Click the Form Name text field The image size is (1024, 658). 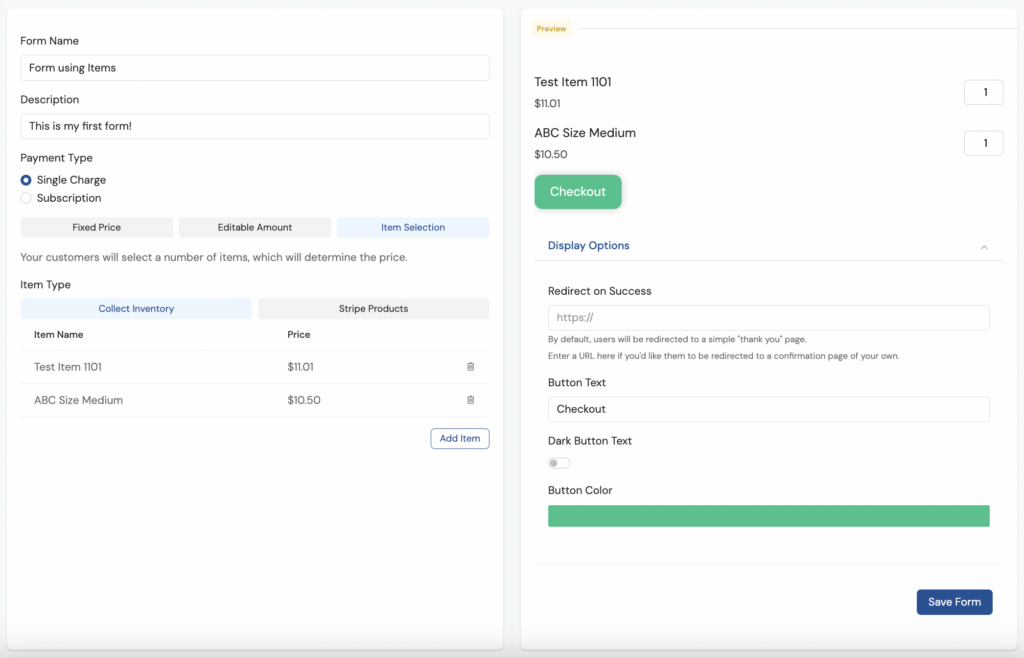coord(254,67)
